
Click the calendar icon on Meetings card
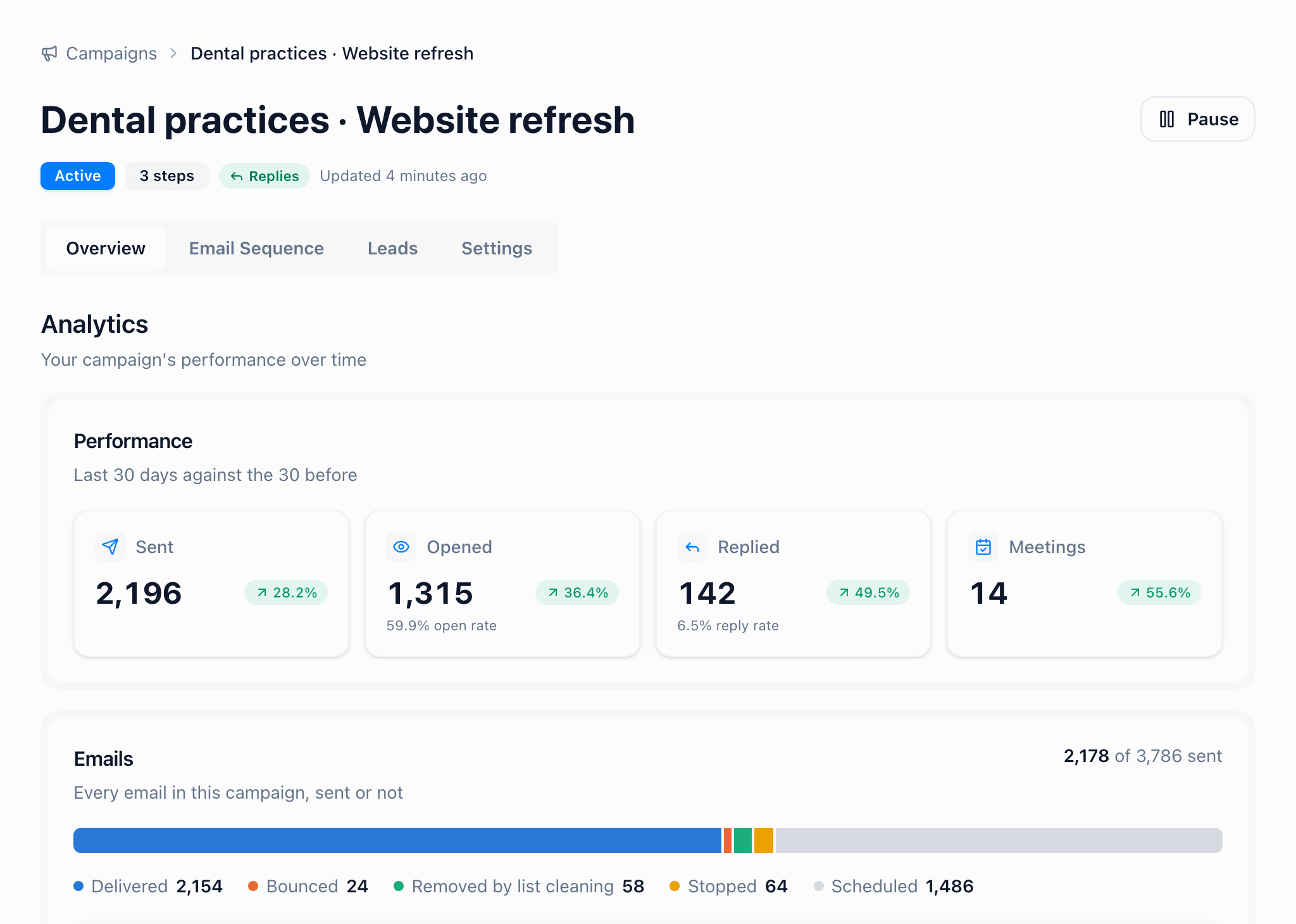click(x=983, y=547)
